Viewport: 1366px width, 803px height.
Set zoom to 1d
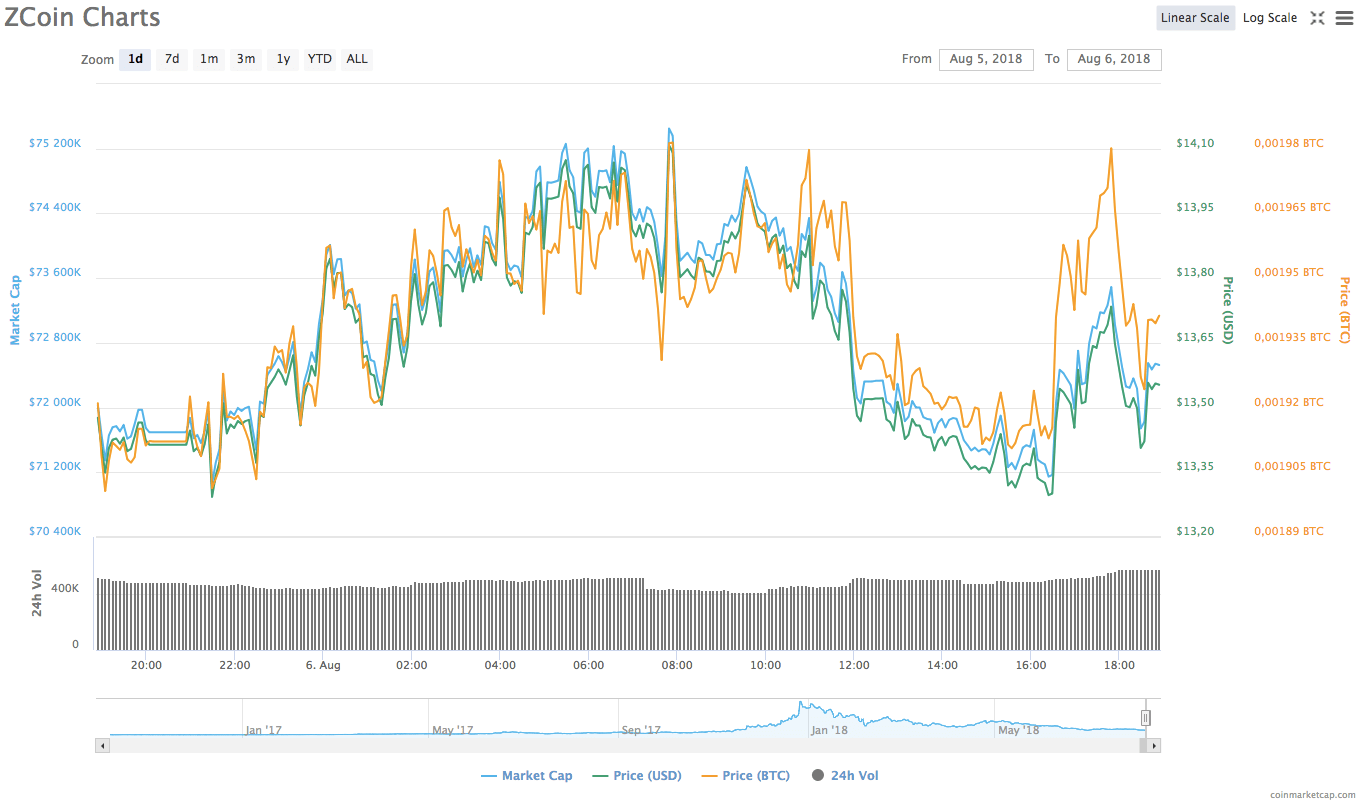(x=135, y=59)
